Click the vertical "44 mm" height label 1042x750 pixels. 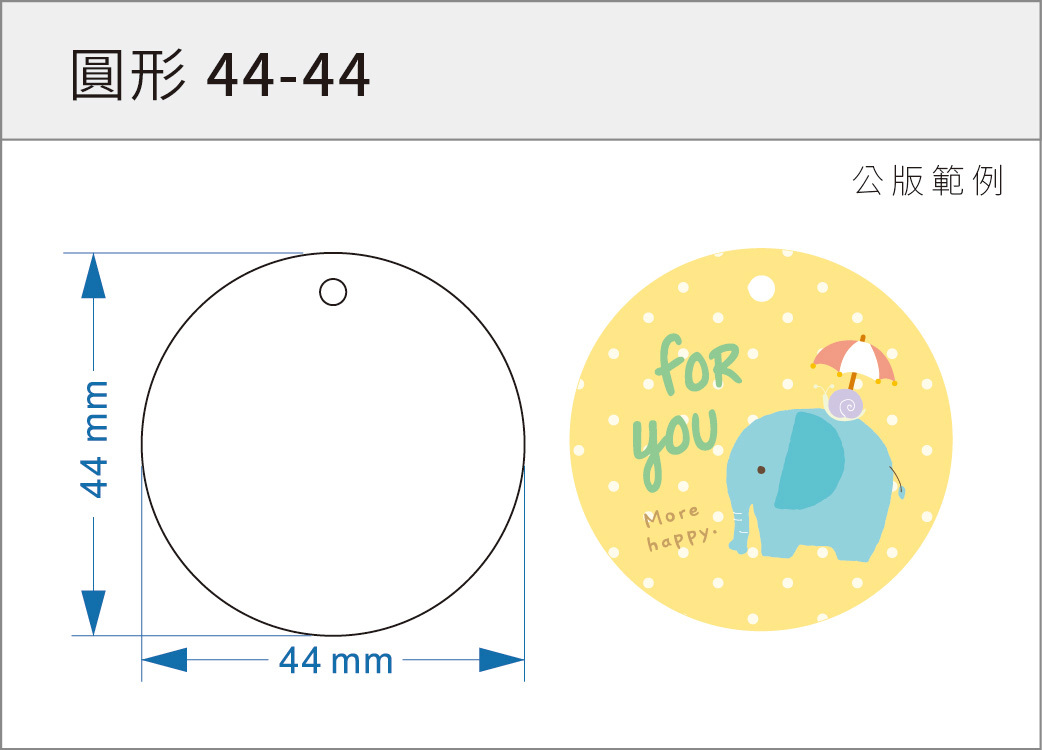(x=94, y=438)
